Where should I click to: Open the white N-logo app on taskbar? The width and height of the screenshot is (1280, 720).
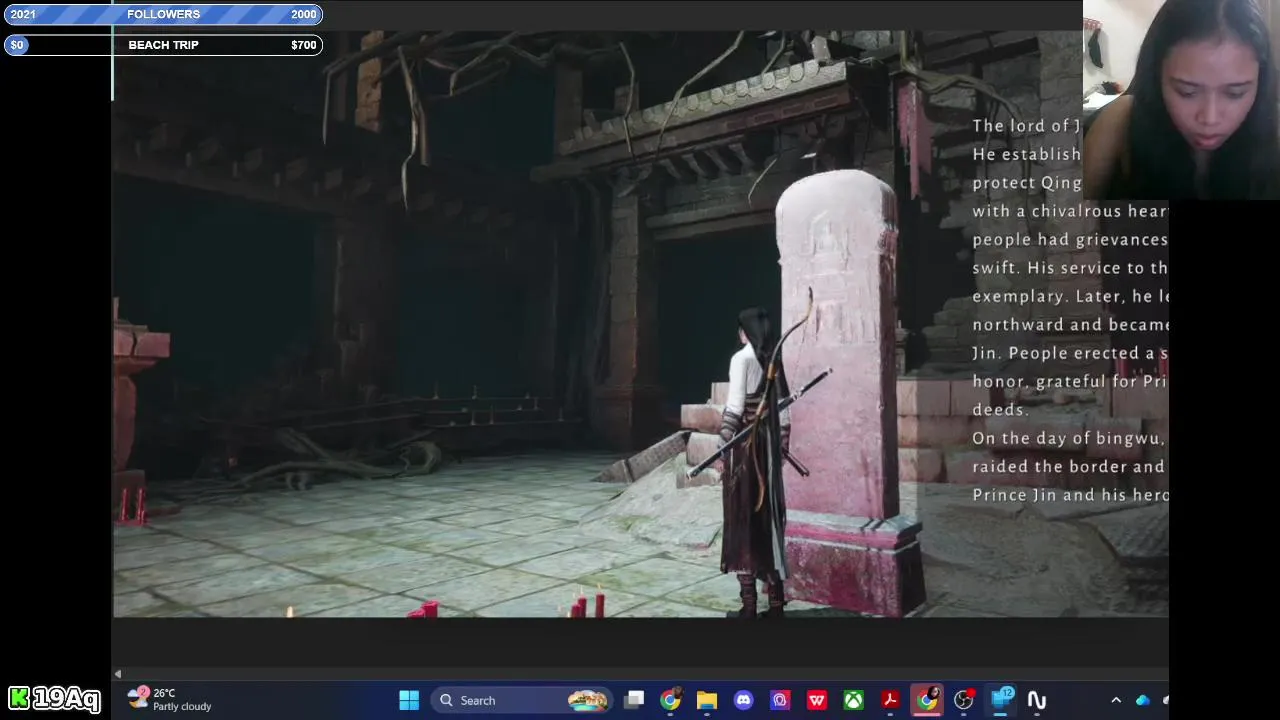[1037, 700]
